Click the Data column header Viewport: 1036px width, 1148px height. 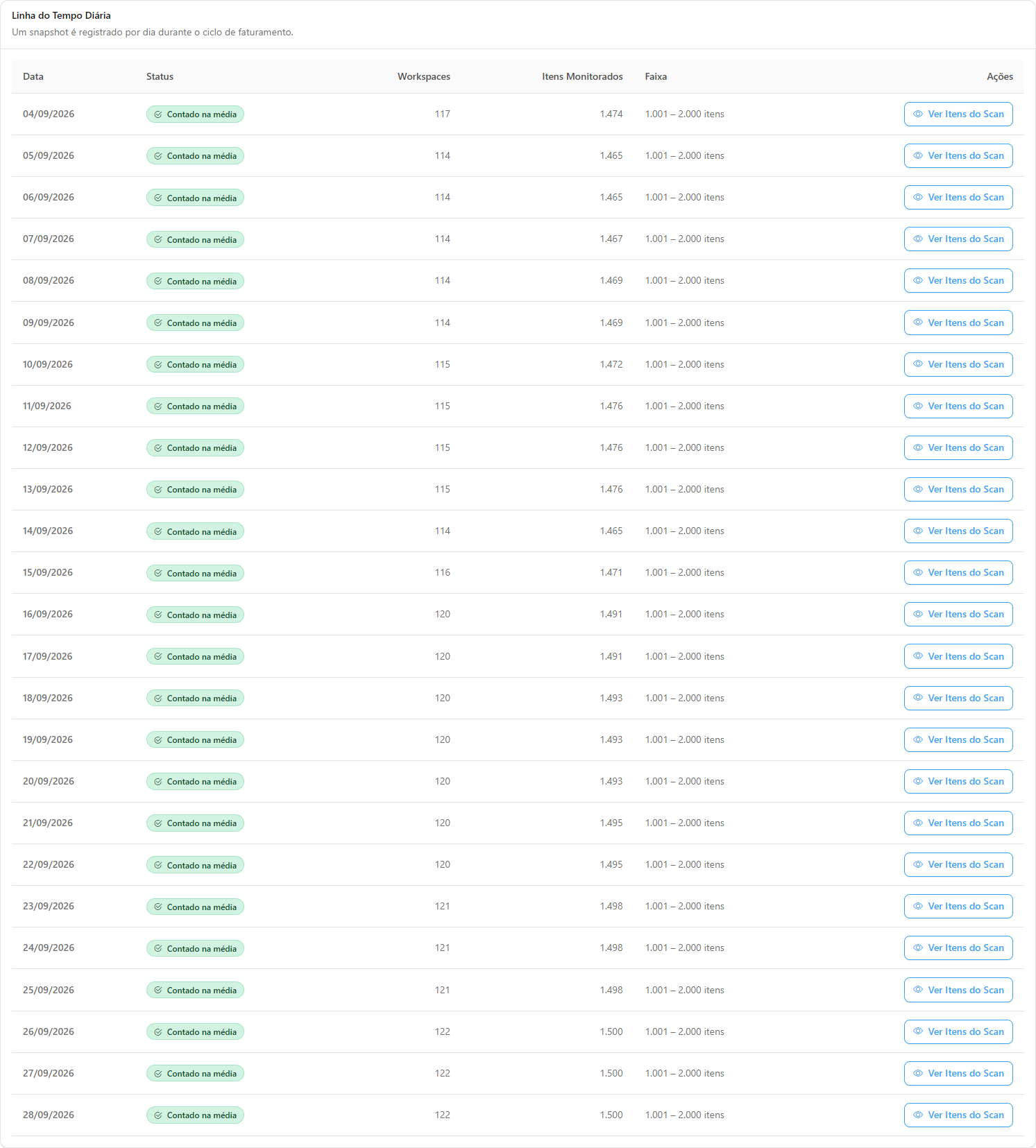pos(33,76)
